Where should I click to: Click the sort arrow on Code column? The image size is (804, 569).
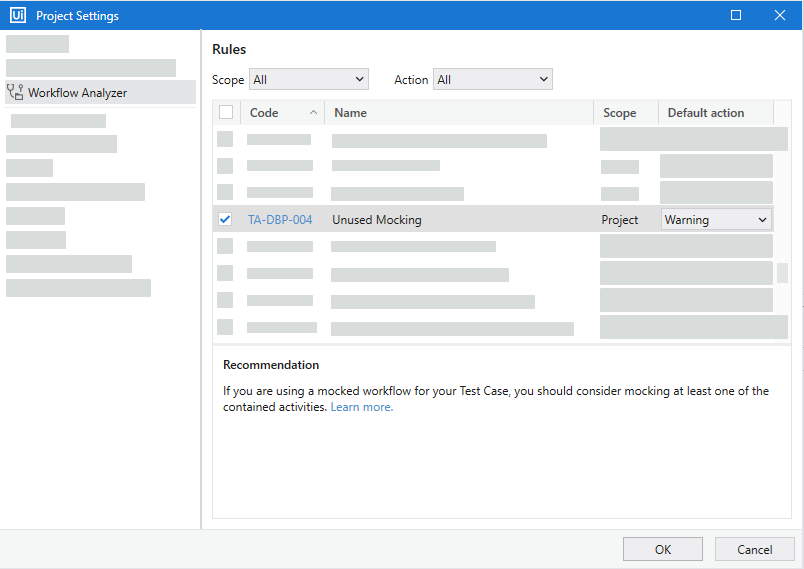tap(314, 112)
